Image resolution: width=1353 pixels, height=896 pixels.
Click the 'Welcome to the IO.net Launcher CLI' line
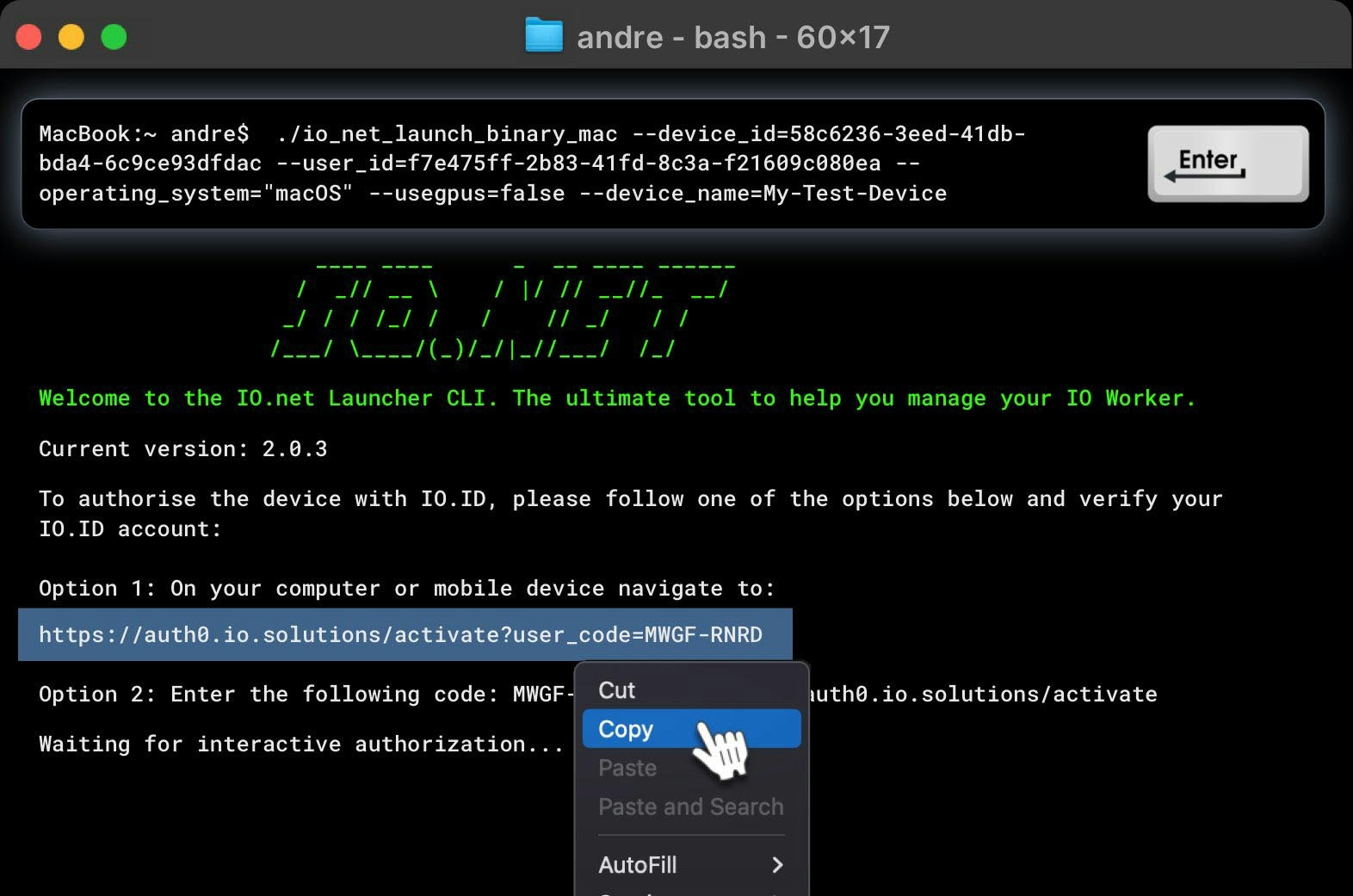tap(617, 398)
